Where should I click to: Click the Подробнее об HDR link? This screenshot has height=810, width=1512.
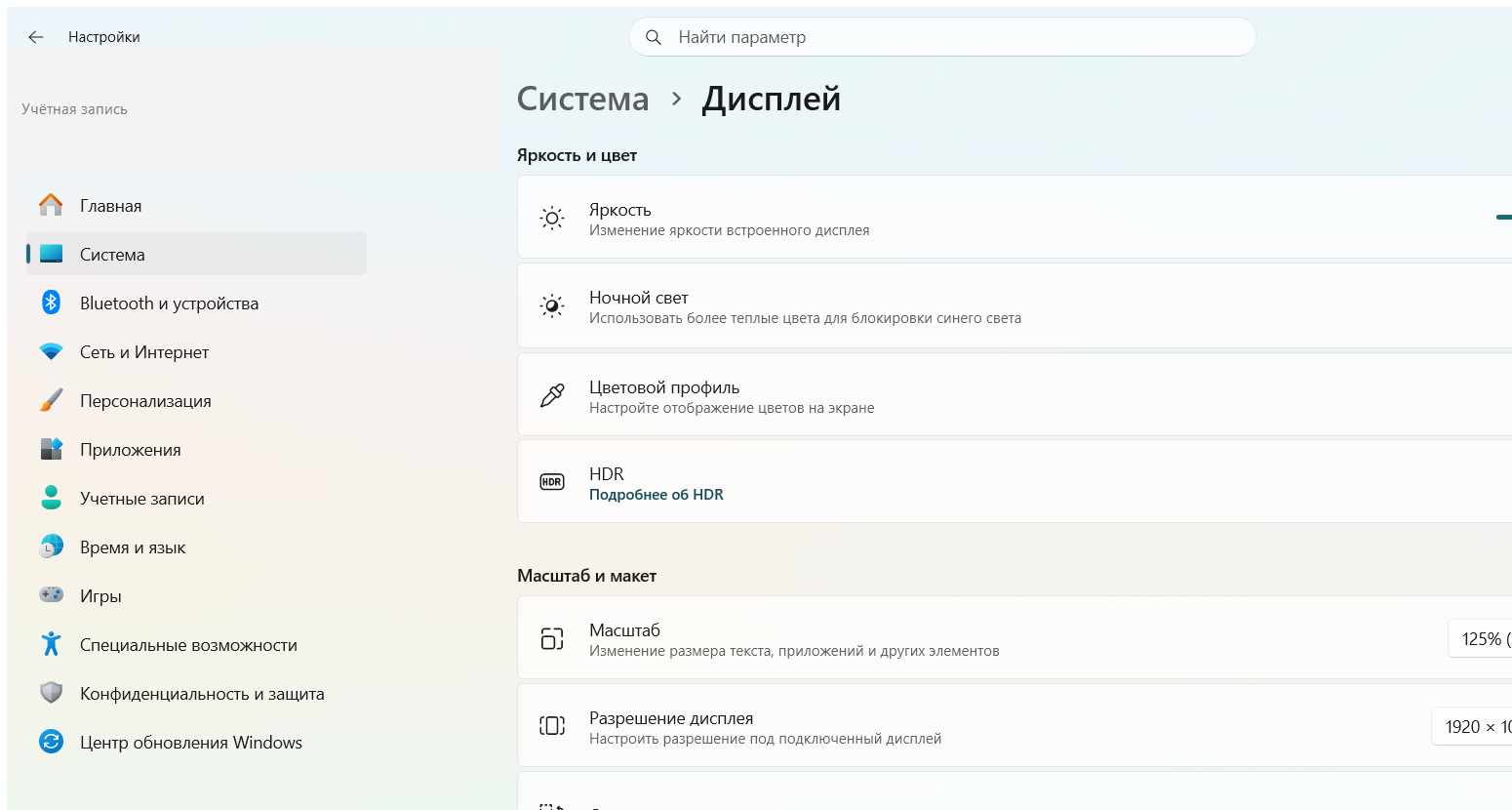[x=657, y=495]
